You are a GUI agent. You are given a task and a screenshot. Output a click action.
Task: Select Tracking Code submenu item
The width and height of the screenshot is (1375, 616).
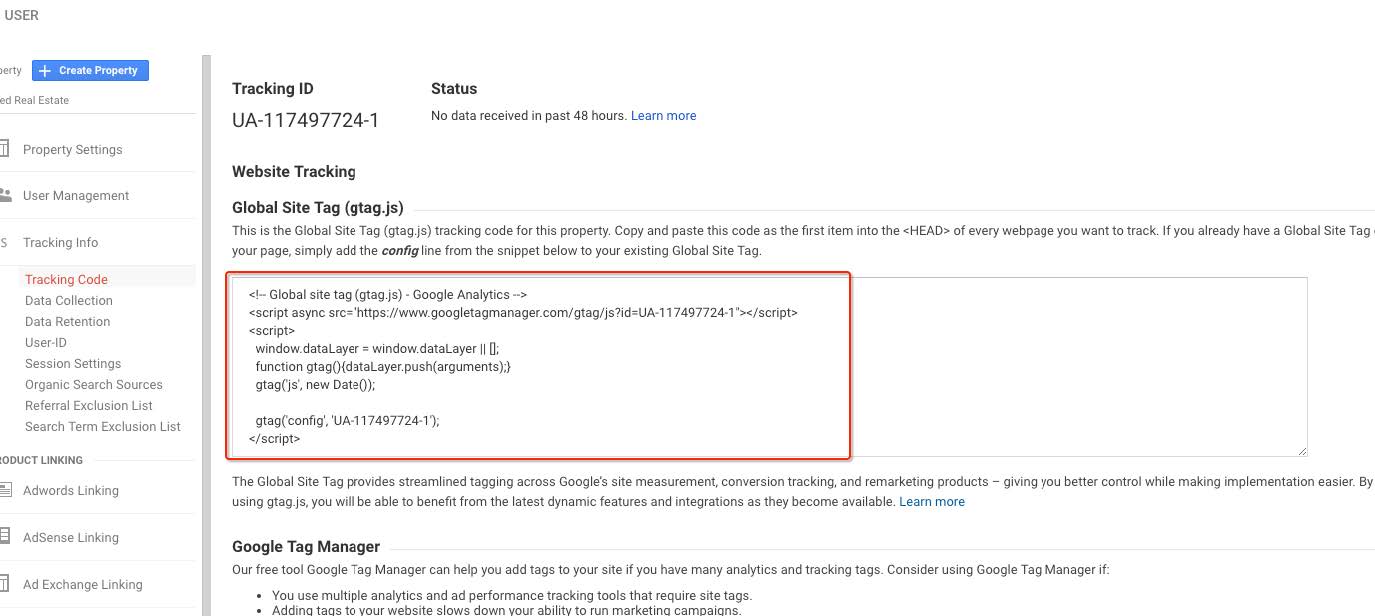[66, 279]
